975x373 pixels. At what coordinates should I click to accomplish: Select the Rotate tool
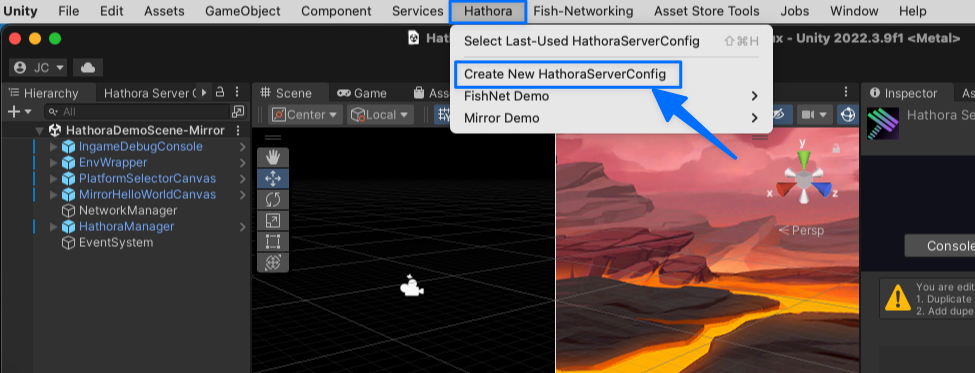click(273, 200)
